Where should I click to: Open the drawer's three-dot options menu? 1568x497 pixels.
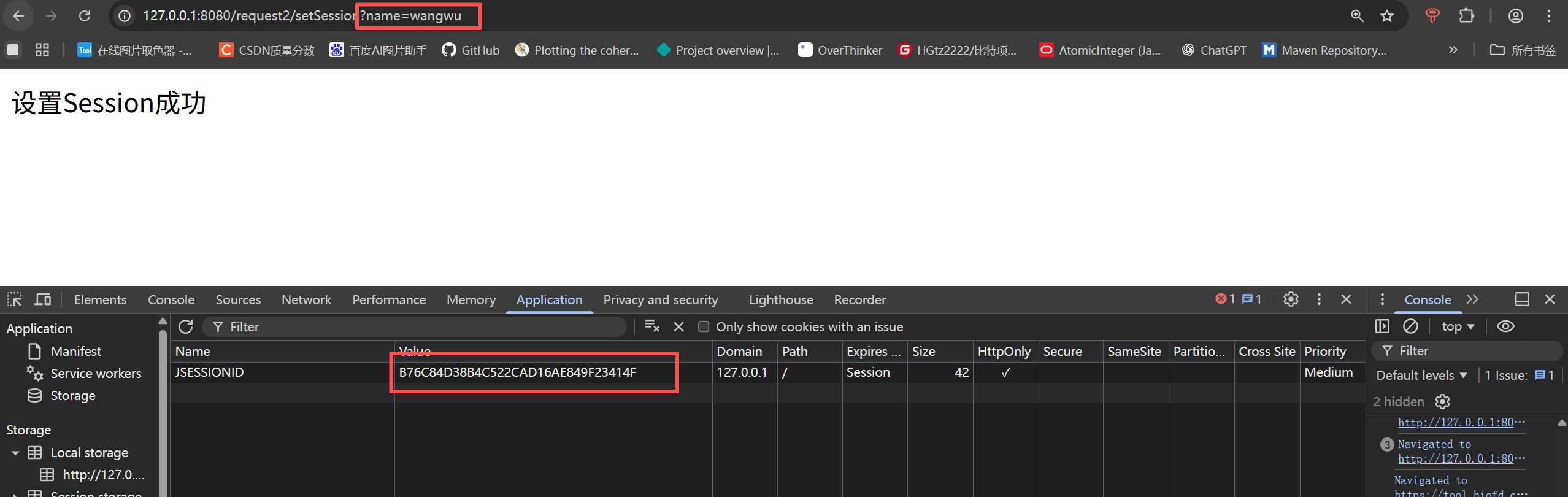pyautogui.click(x=1382, y=299)
